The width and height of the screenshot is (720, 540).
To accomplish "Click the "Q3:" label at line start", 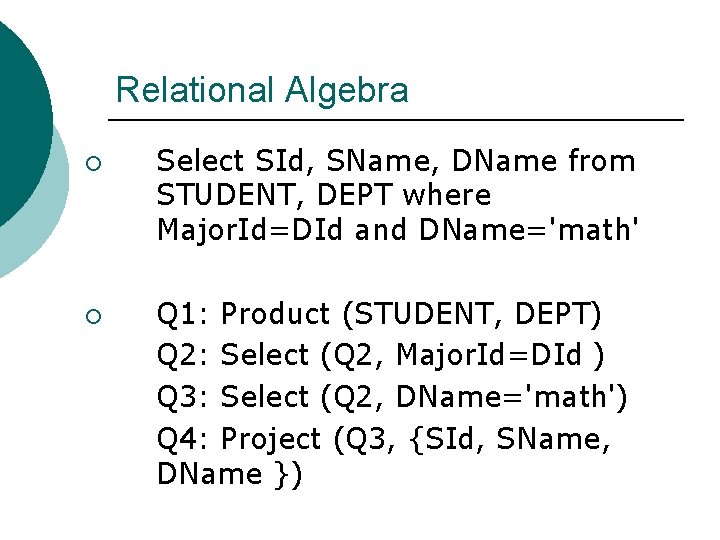I will (x=183, y=397).
